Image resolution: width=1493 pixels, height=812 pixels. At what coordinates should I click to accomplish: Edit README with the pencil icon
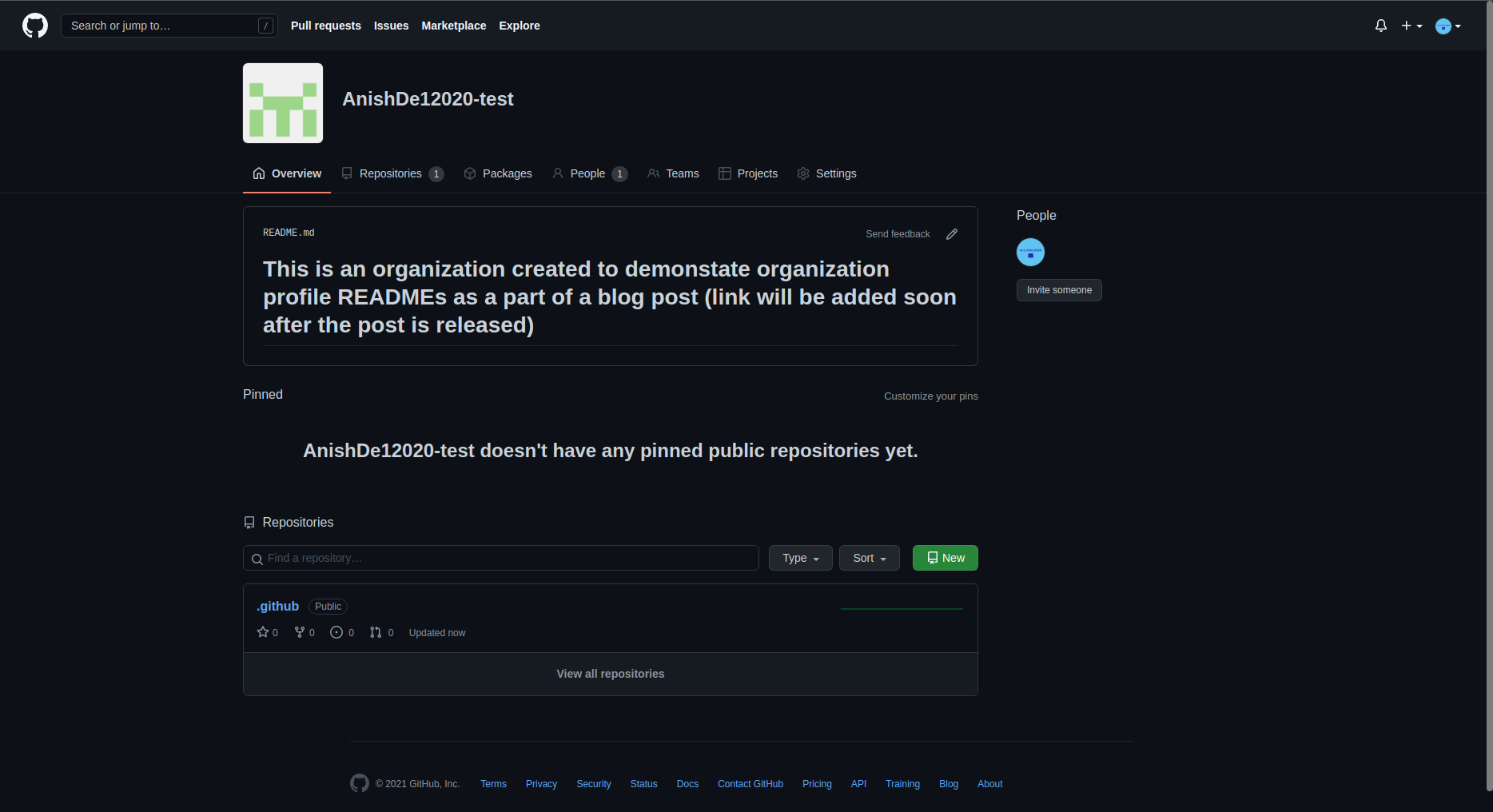tap(952, 234)
